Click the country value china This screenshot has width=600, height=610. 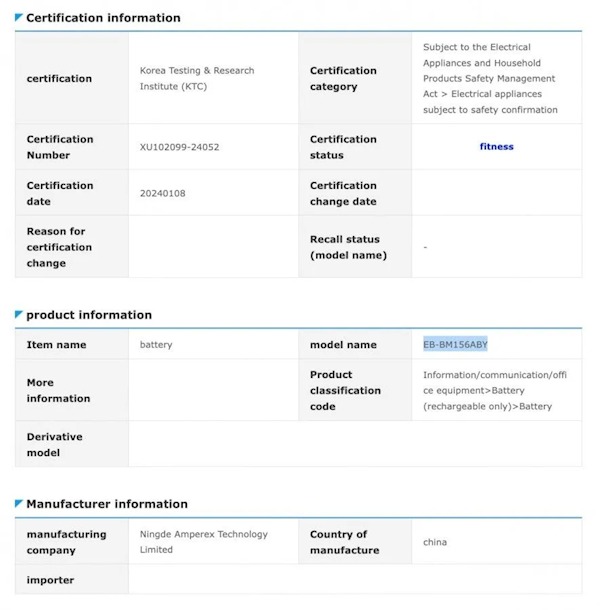(435, 542)
